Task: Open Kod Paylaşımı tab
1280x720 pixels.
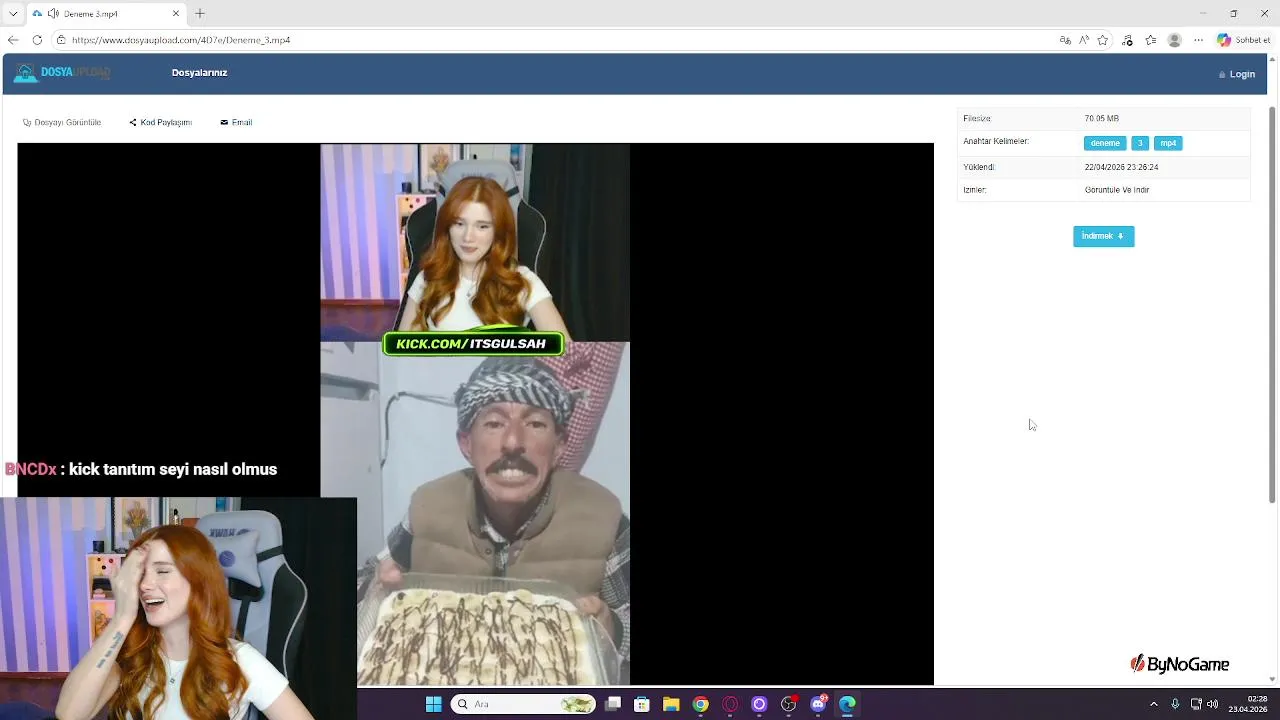Action: pyautogui.click(x=160, y=122)
